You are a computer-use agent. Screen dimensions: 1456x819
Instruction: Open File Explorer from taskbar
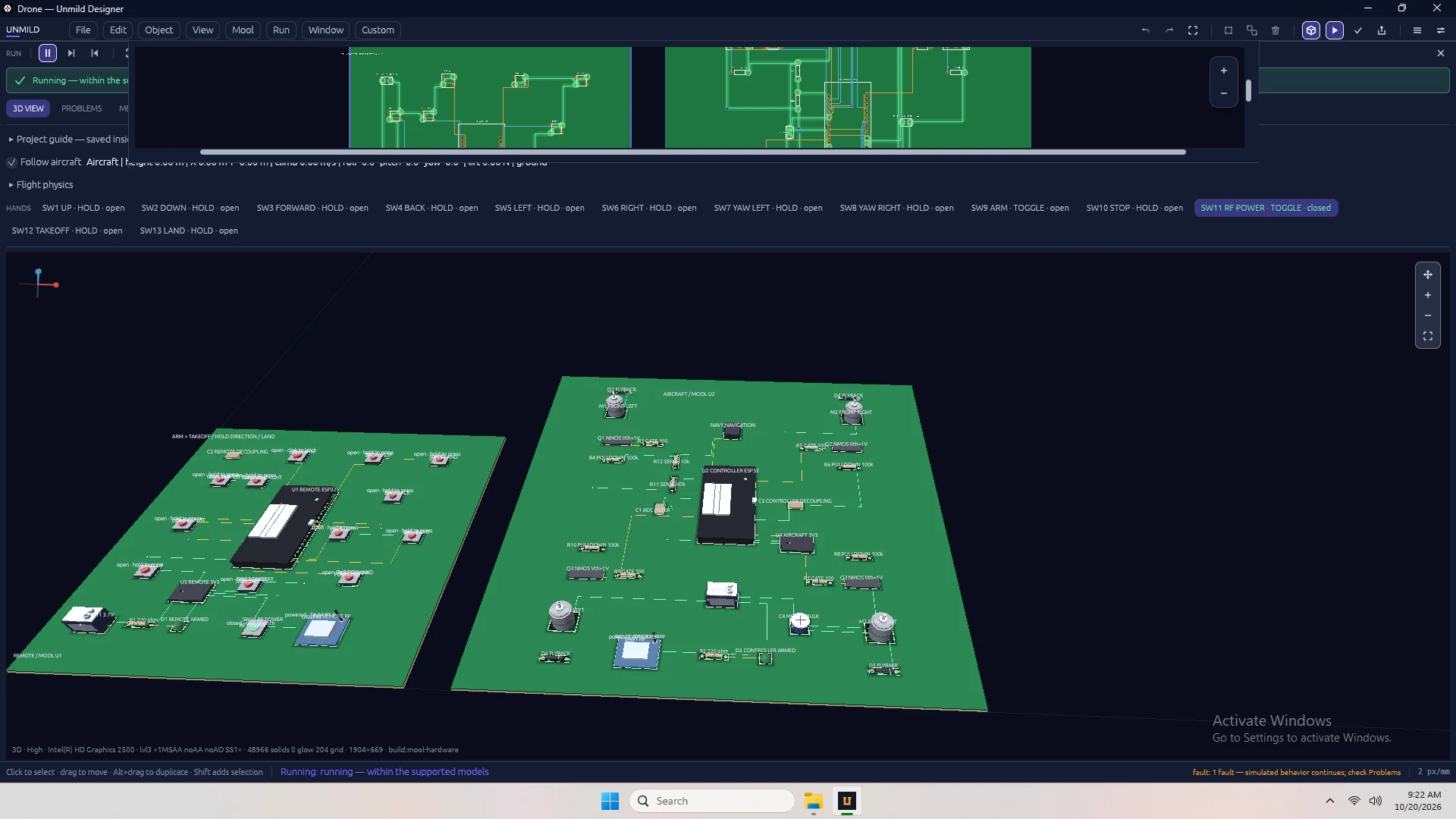[814, 801]
